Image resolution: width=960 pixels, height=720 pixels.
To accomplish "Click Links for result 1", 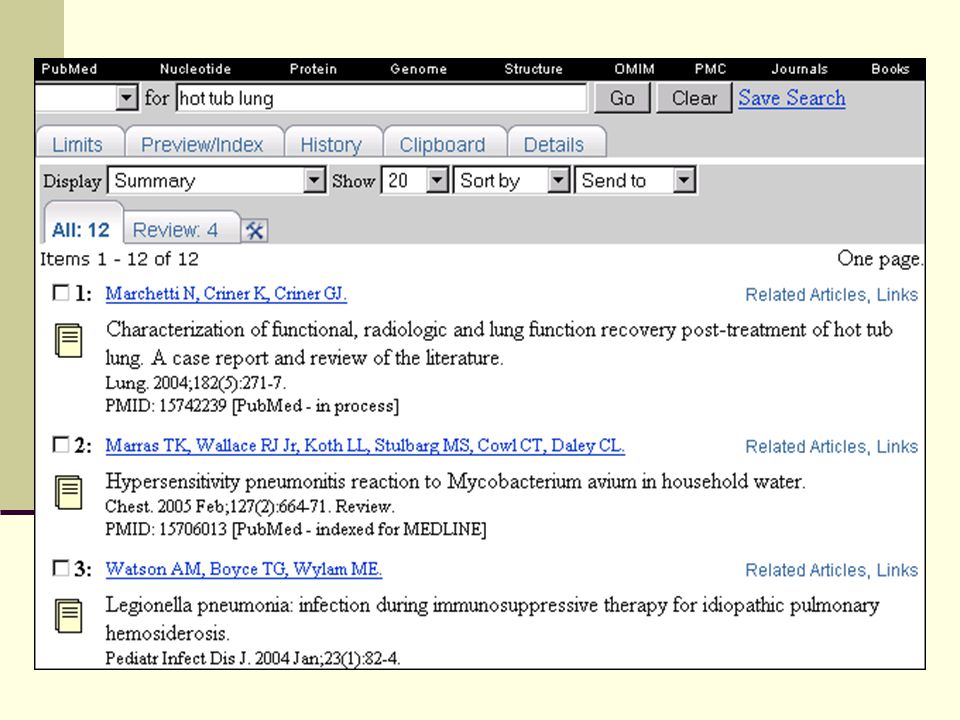I will pyautogui.click(x=897, y=294).
